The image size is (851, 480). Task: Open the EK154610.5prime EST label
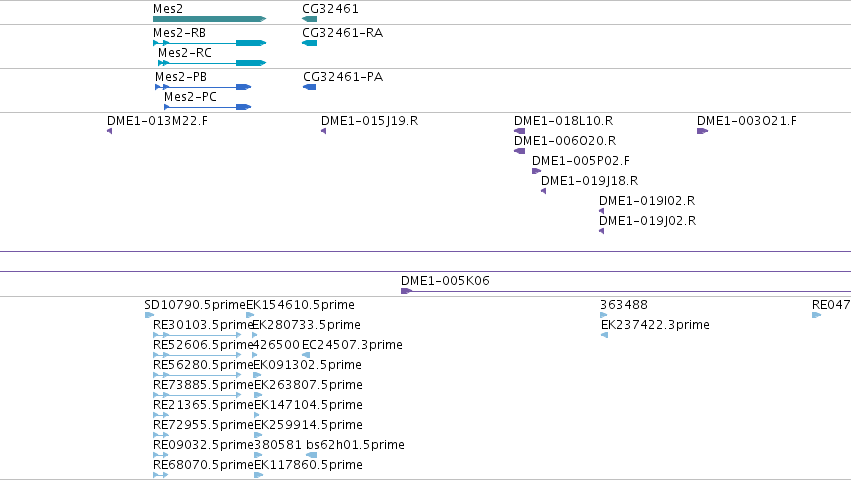pyautogui.click(x=301, y=305)
